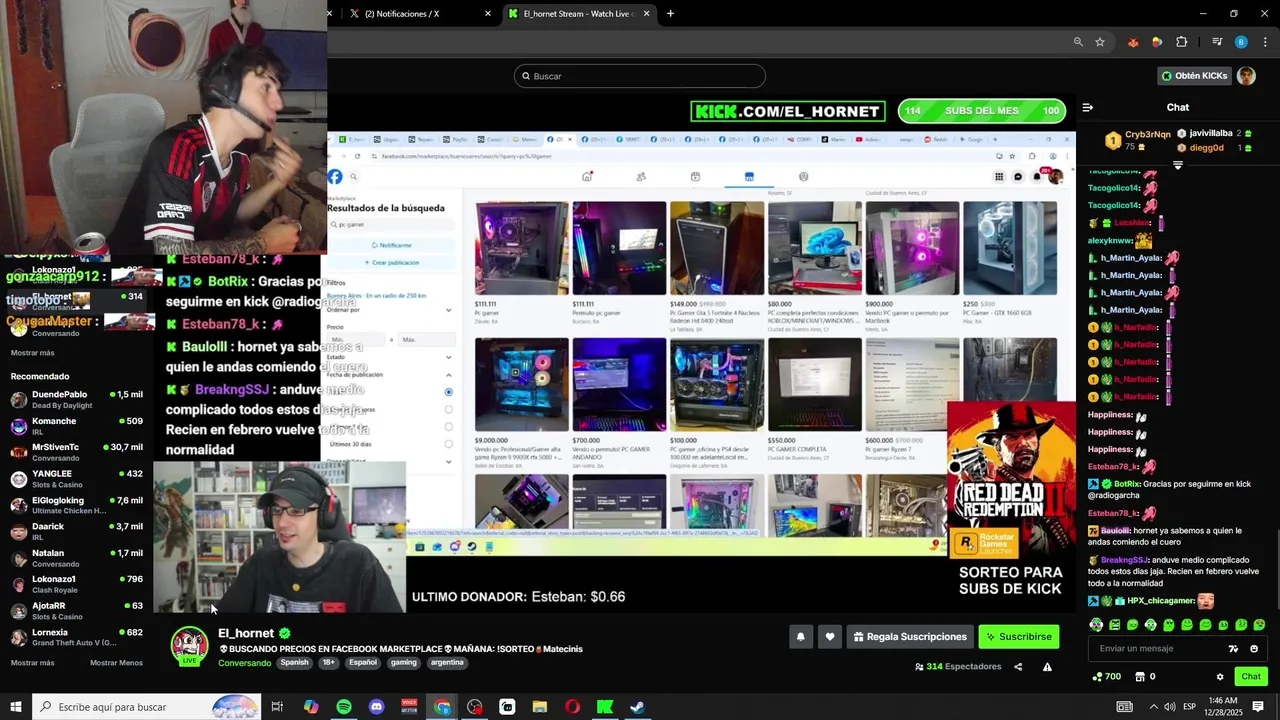The image size is (1280, 720).
Task: Click the Suscribirse button
Action: [1018, 637]
